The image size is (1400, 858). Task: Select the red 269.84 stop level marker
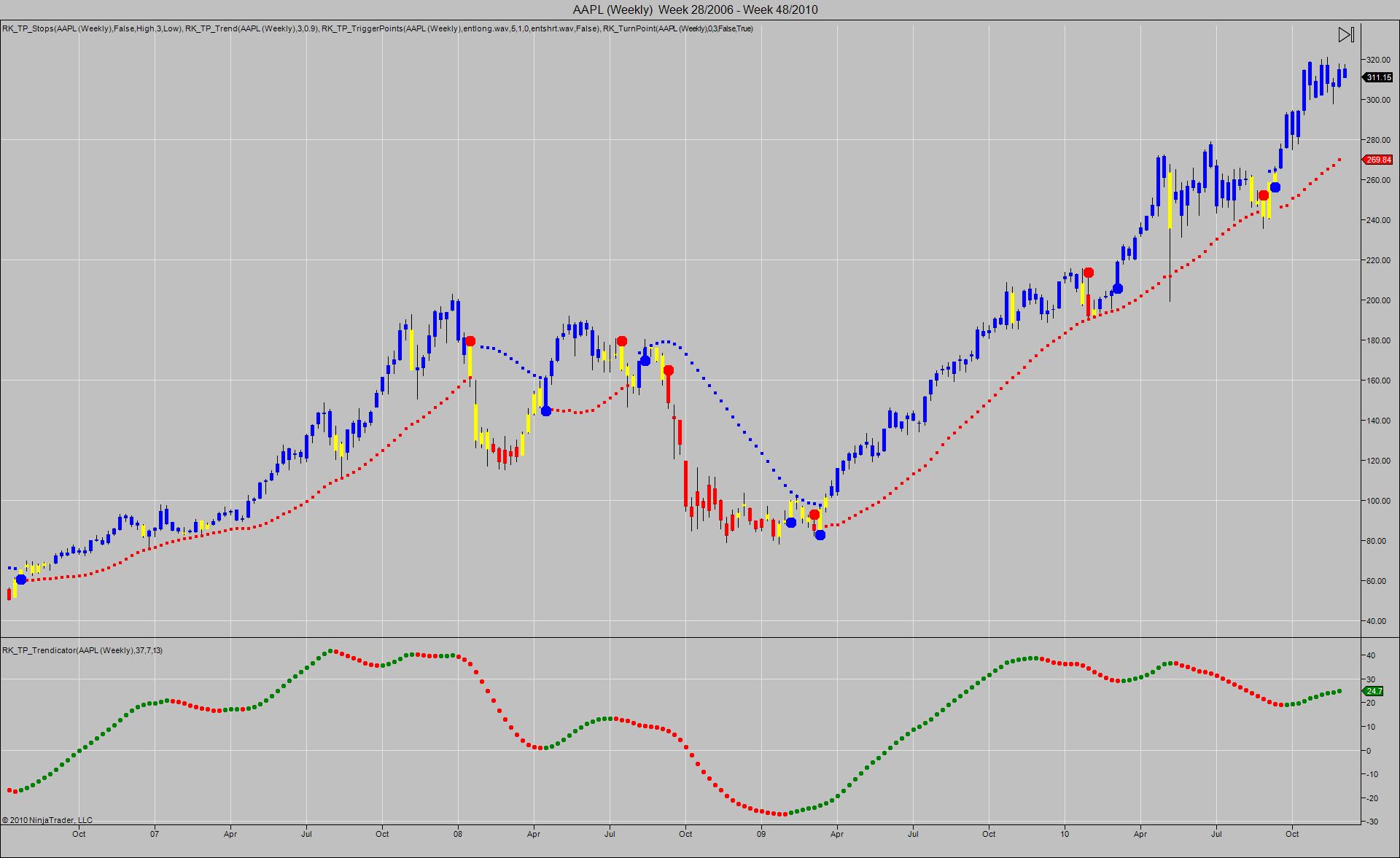coord(1378,160)
